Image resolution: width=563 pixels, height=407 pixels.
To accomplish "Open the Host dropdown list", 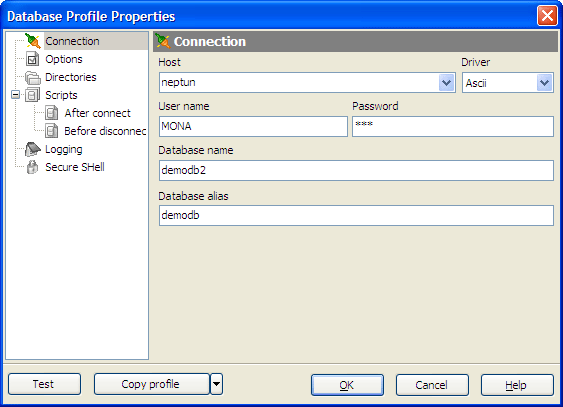I will pos(446,83).
